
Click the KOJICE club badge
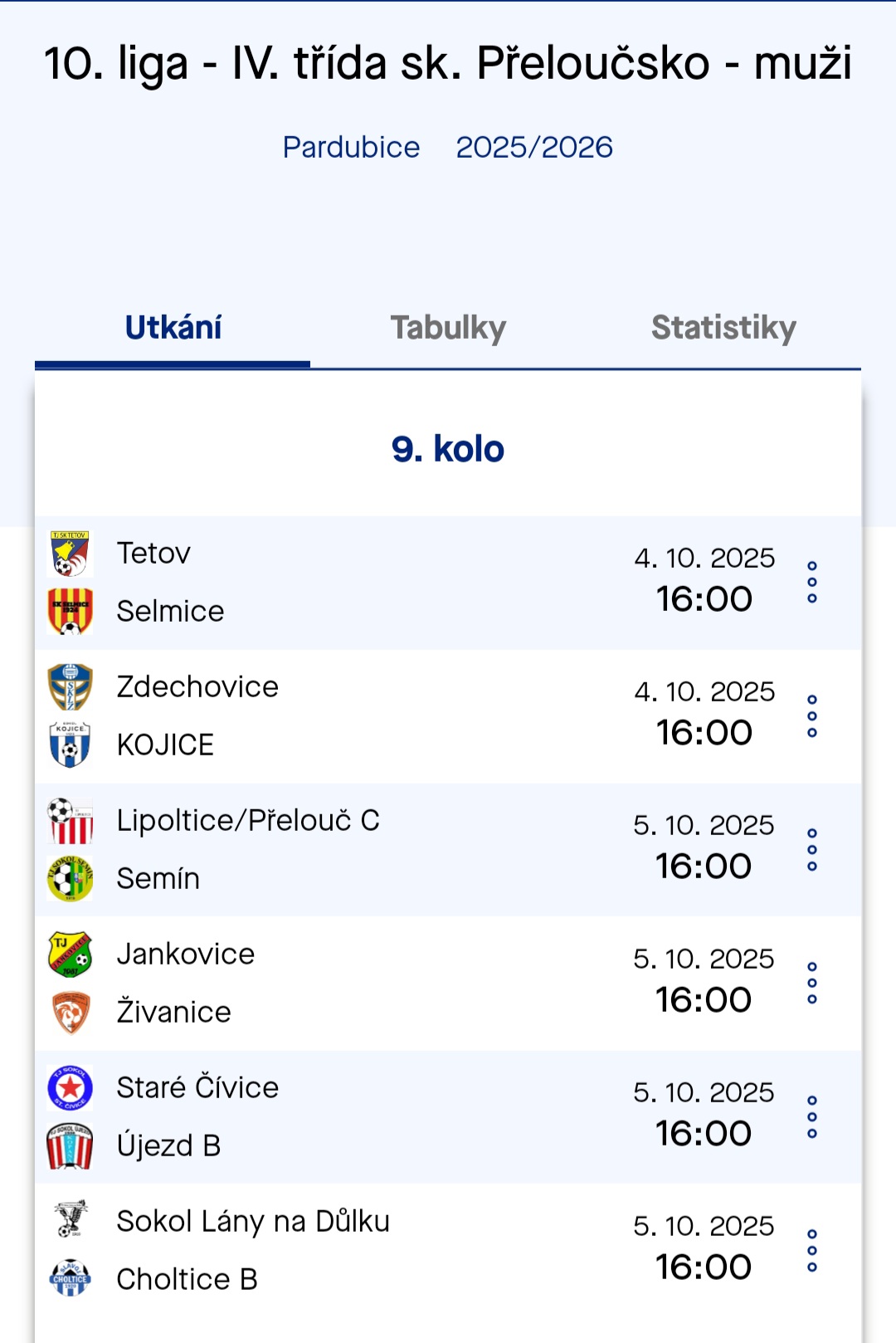click(x=71, y=745)
